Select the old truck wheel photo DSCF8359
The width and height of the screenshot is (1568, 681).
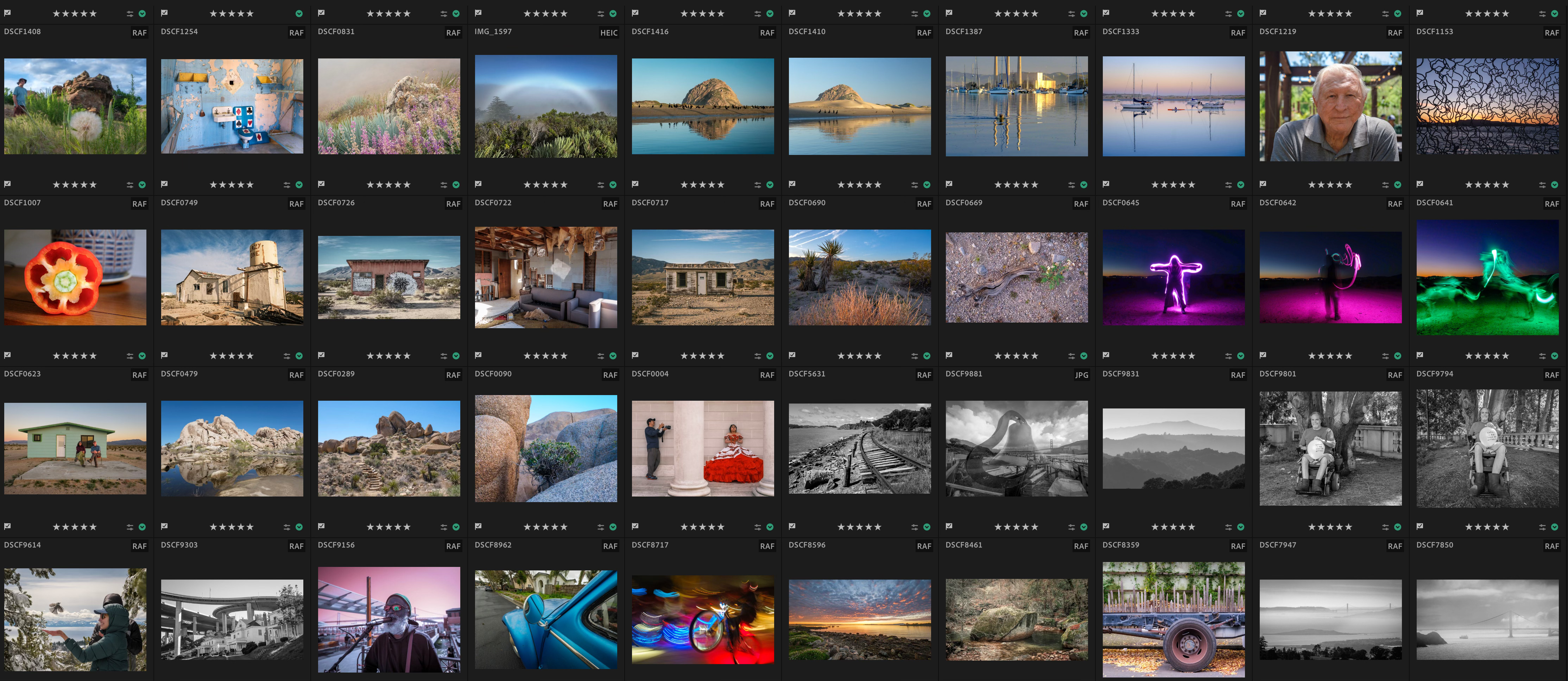1174,619
